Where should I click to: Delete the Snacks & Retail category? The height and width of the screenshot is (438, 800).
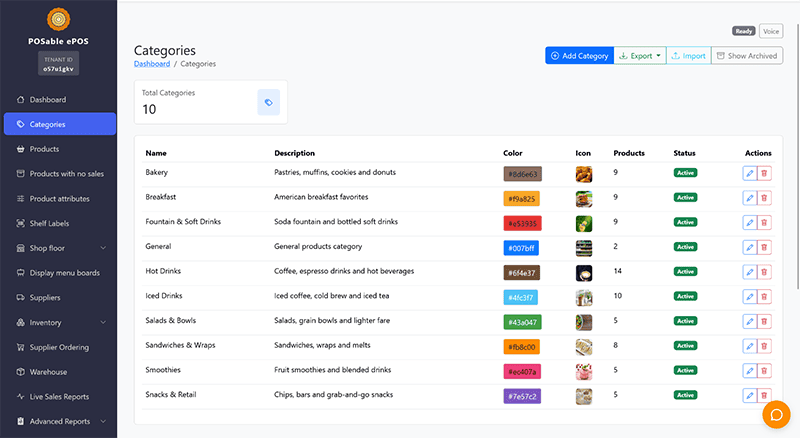click(764, 396)
